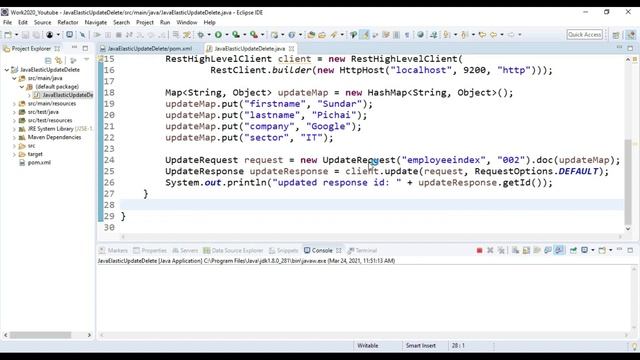This screenshot has width=640, height=360.
Task: Click Collapse All in Project Explorer
Action: [x=48, y=60]
